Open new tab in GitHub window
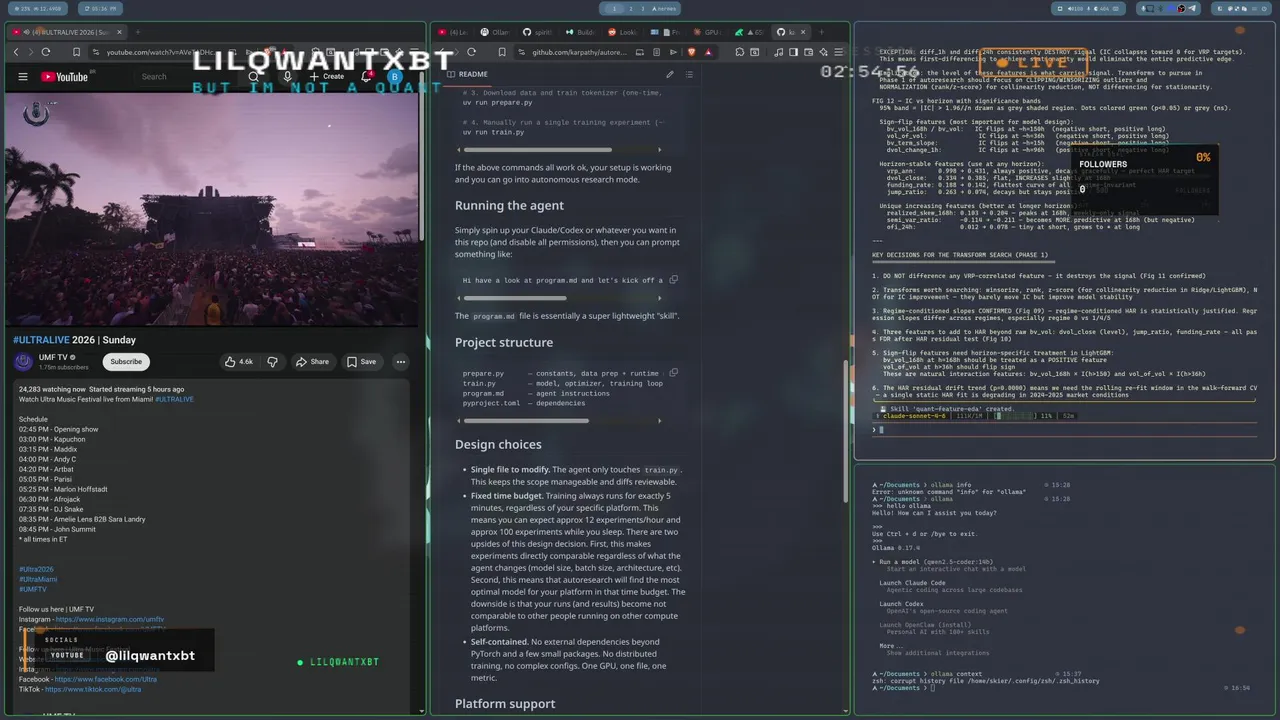 [x=821, y=32]
